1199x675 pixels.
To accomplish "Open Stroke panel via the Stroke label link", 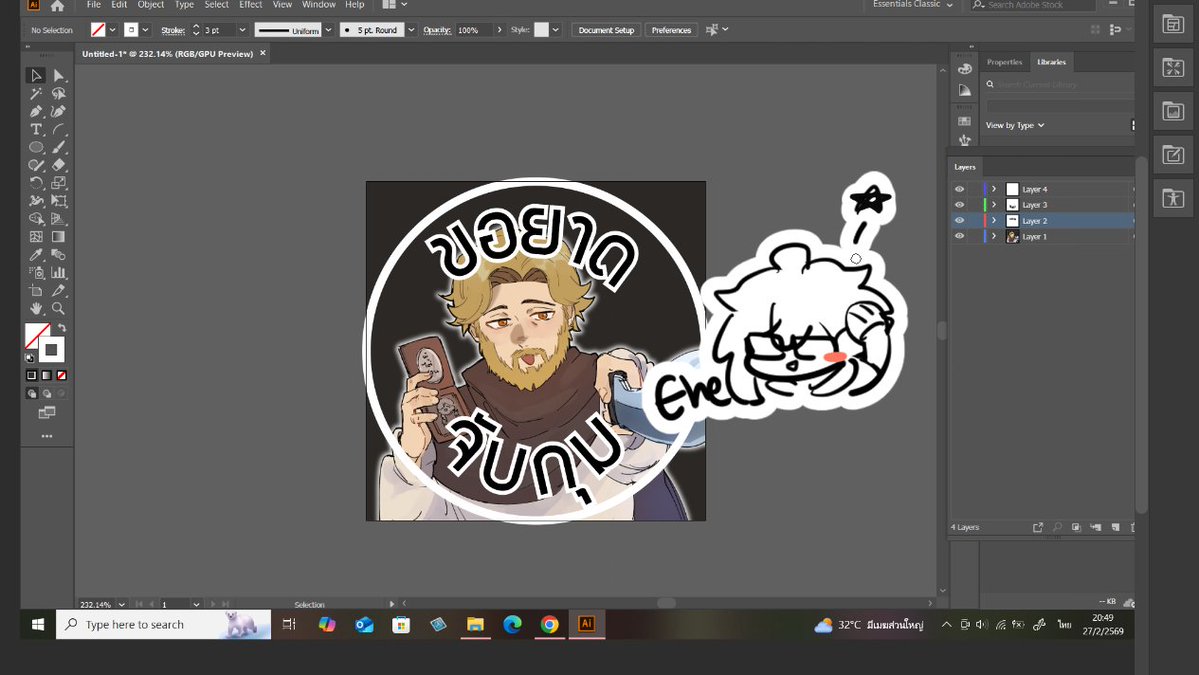I will pos(173,31).
